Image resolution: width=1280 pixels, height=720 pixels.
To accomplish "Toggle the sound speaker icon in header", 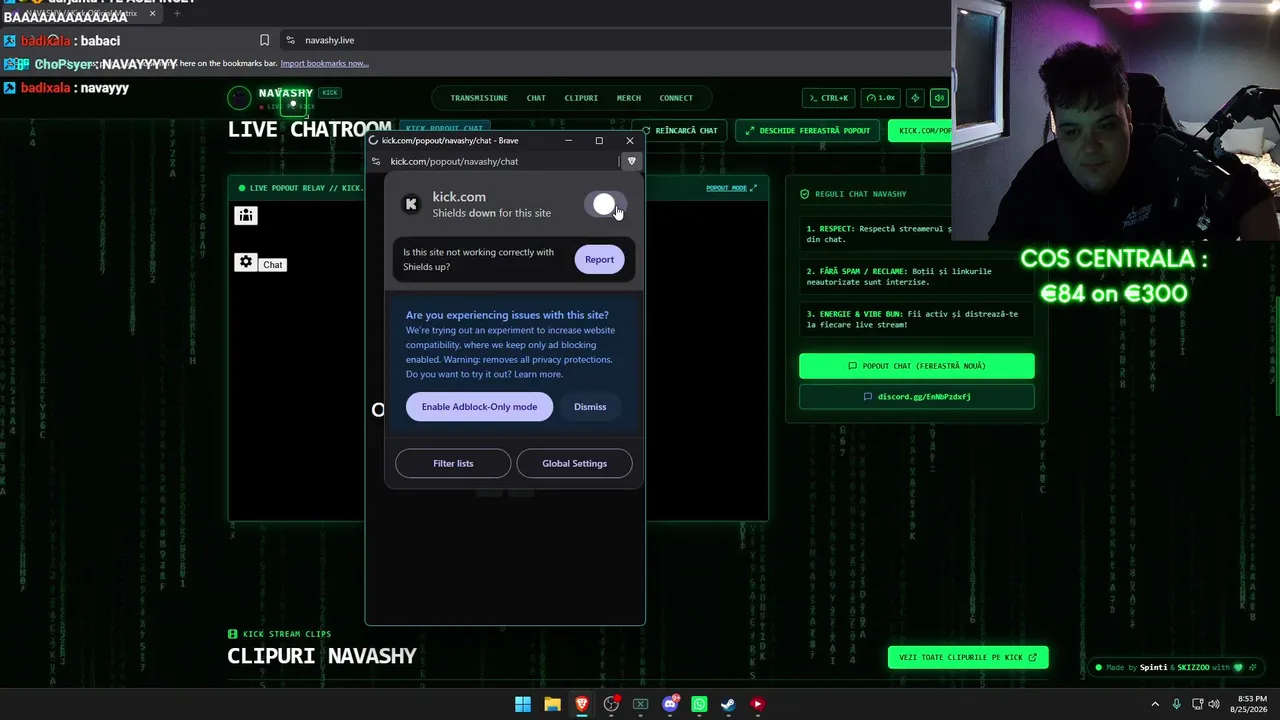I will click(939, 98).
